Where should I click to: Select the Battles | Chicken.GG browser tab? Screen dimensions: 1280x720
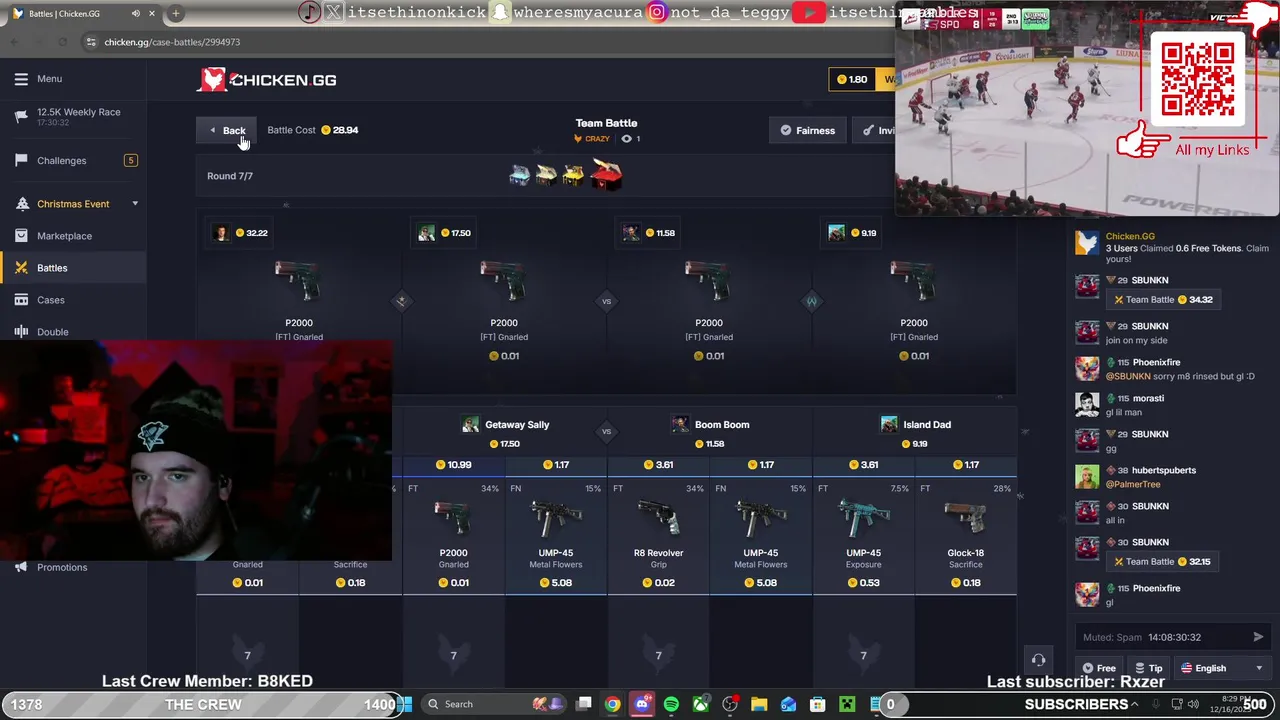point(84,13)
